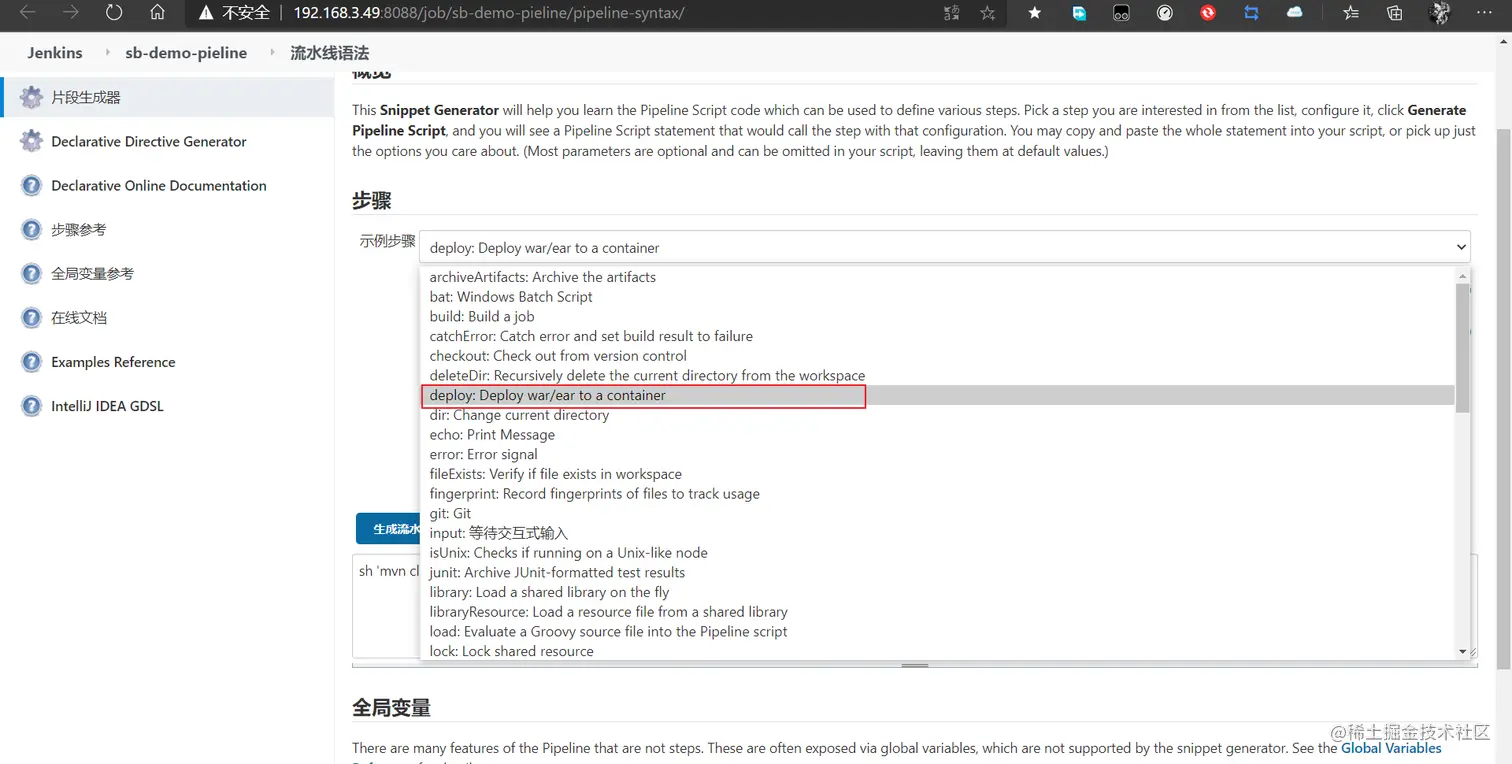The width and height of the screenshot is (1512, 764).
Task: Click the gear icon beside 片段生成器
Action: point(32,97)
